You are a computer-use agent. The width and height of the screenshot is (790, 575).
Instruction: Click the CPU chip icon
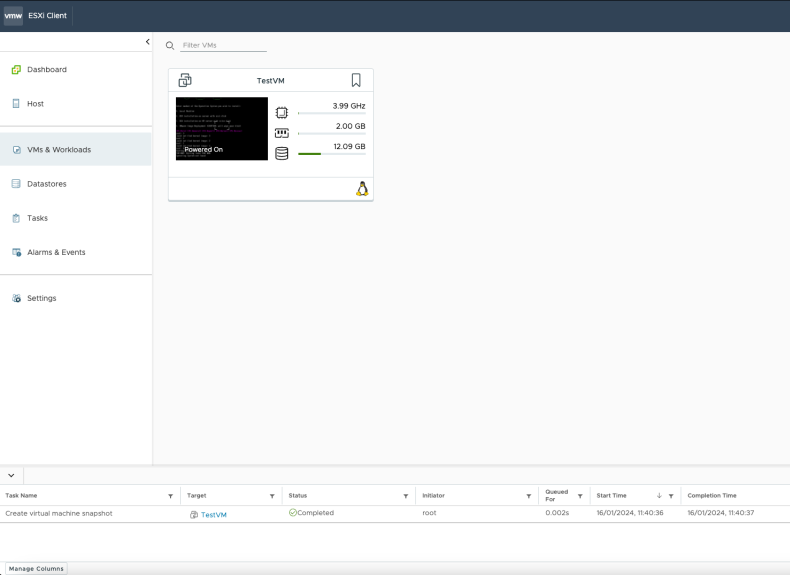click(282, 112)
